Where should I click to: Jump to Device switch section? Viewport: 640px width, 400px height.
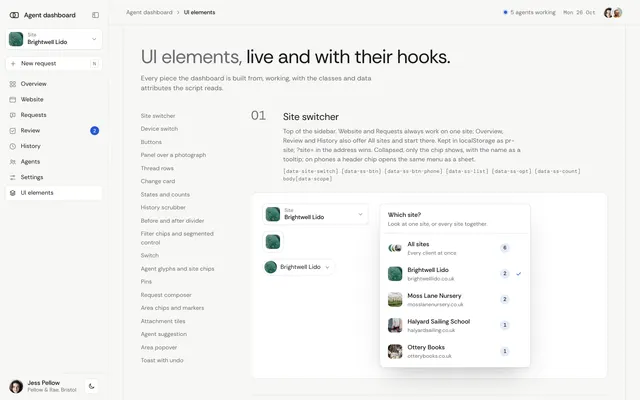click(159, 129)
